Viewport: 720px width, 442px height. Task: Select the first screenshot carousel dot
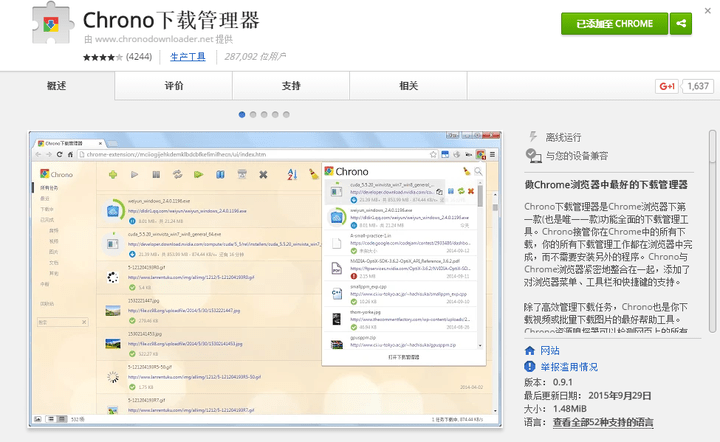pos(242,115)
